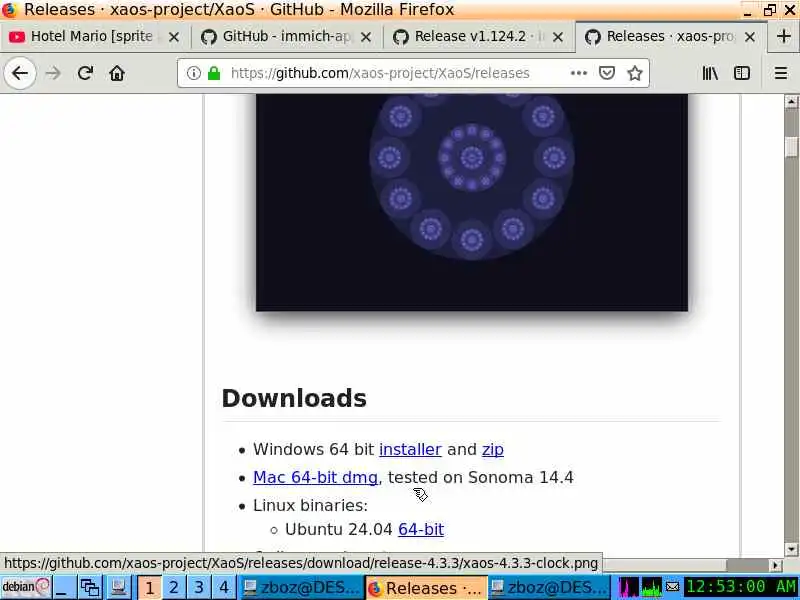The height and width of the screenshot is (600, 800).
Task: Switch to workspace 4
Action: tap(223, 588)
